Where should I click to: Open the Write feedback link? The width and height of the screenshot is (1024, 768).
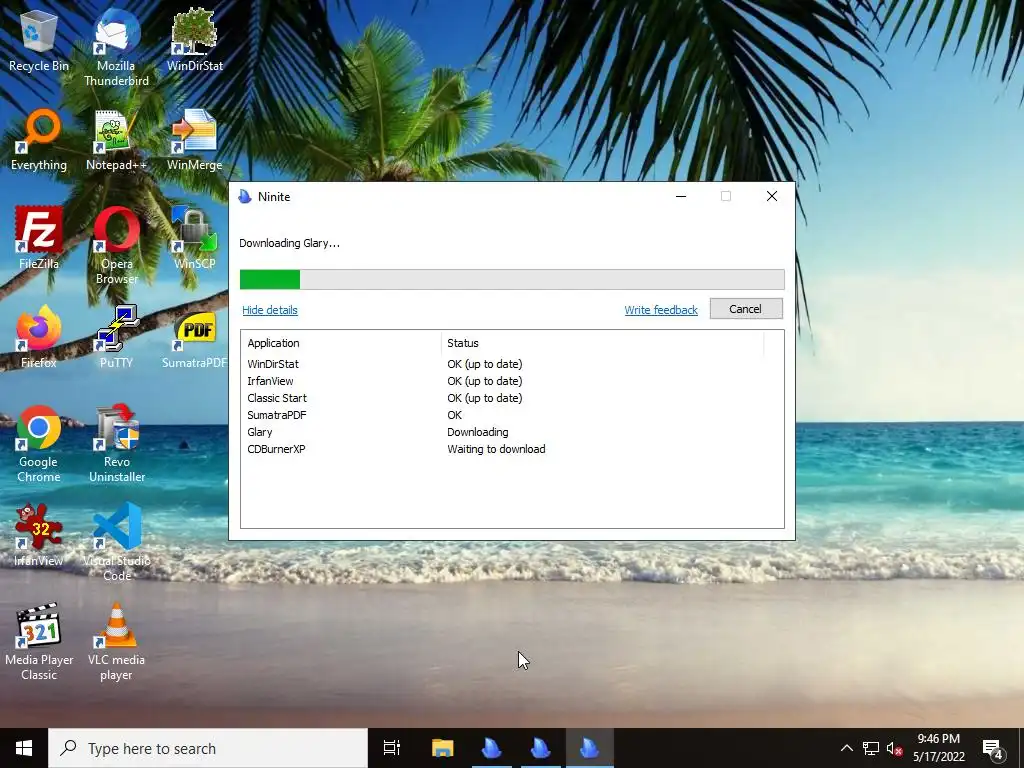661,310
